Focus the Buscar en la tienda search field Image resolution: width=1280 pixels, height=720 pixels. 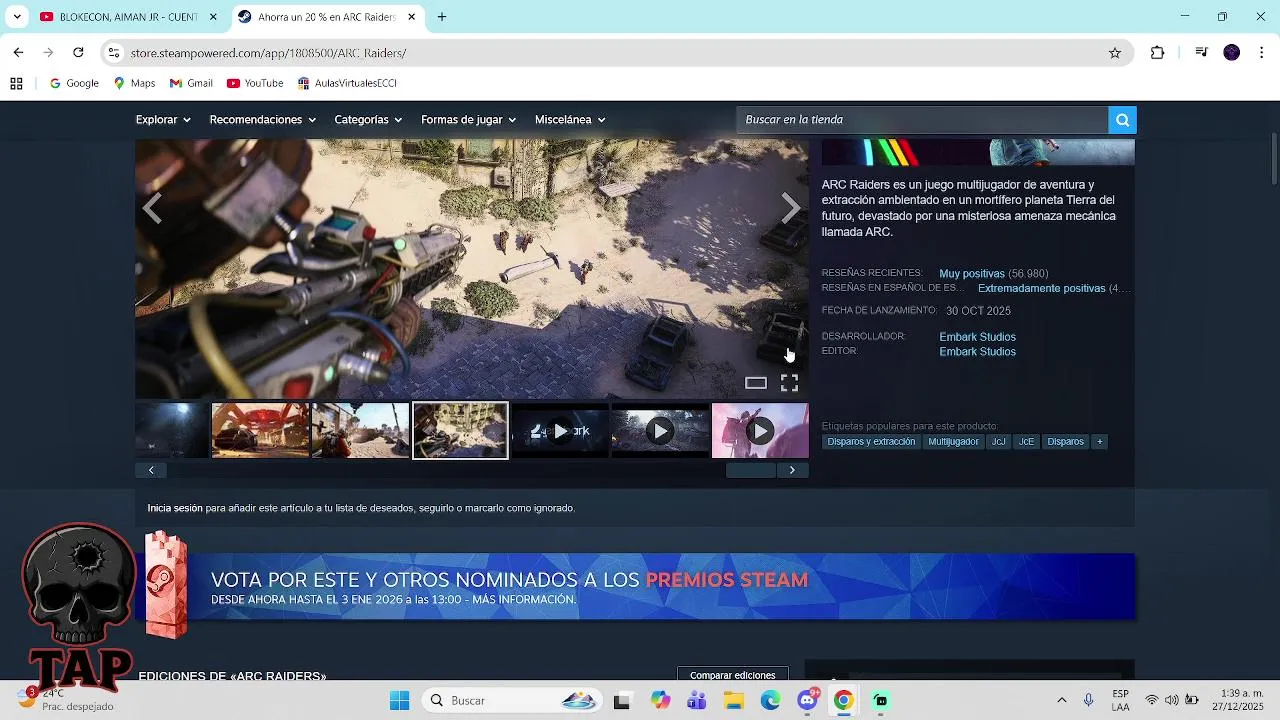point(922,120)
